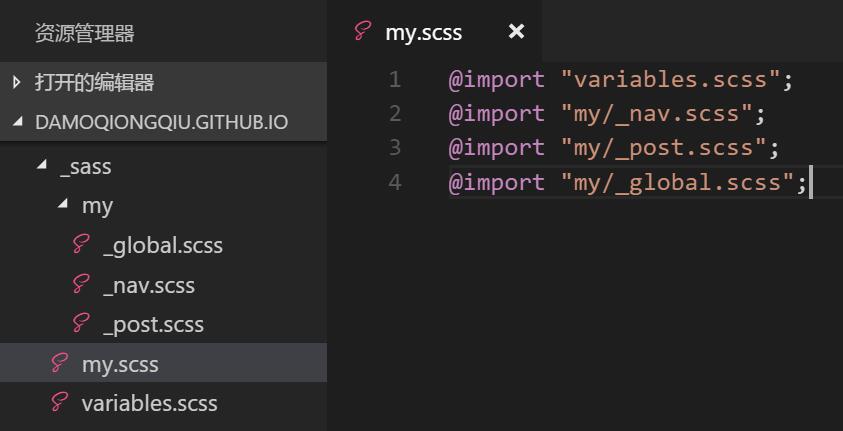Screen dimensions: 843x431
Task: Select the _sass folder name
Action: tap(85, 167)
